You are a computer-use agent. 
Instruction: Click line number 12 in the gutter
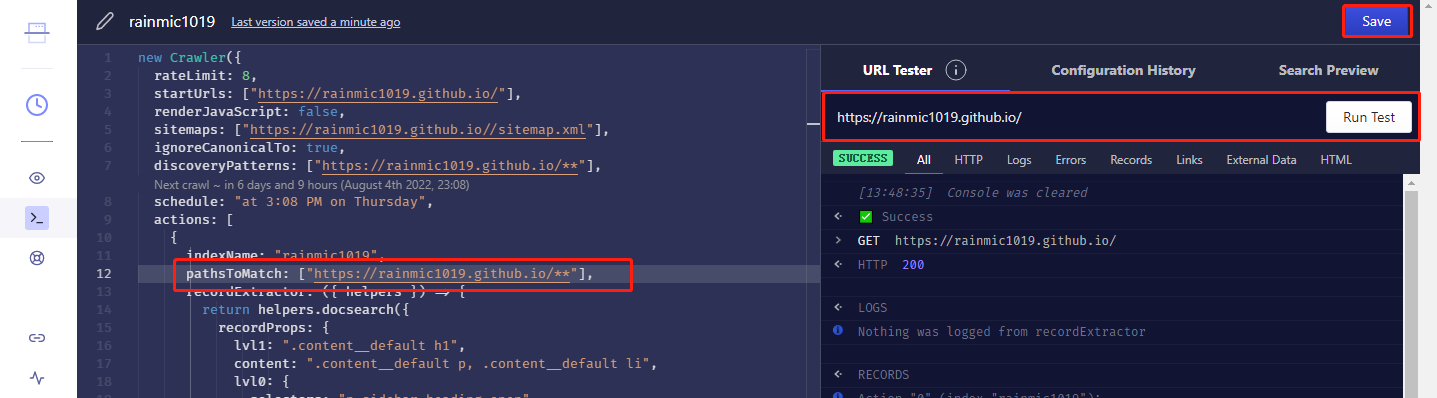coord(105,273)
